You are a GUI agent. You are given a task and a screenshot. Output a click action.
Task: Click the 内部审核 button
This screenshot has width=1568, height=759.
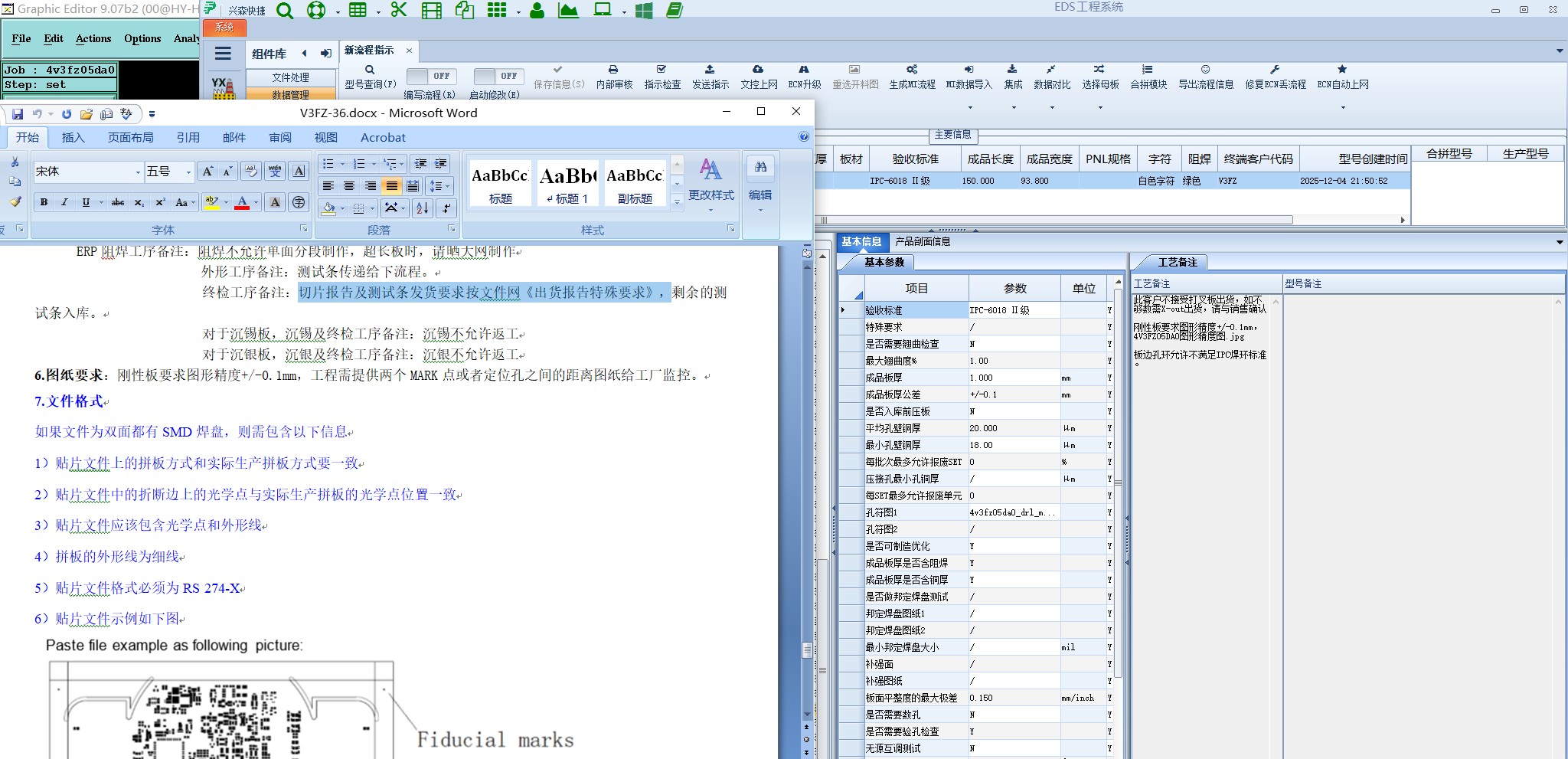614,77
